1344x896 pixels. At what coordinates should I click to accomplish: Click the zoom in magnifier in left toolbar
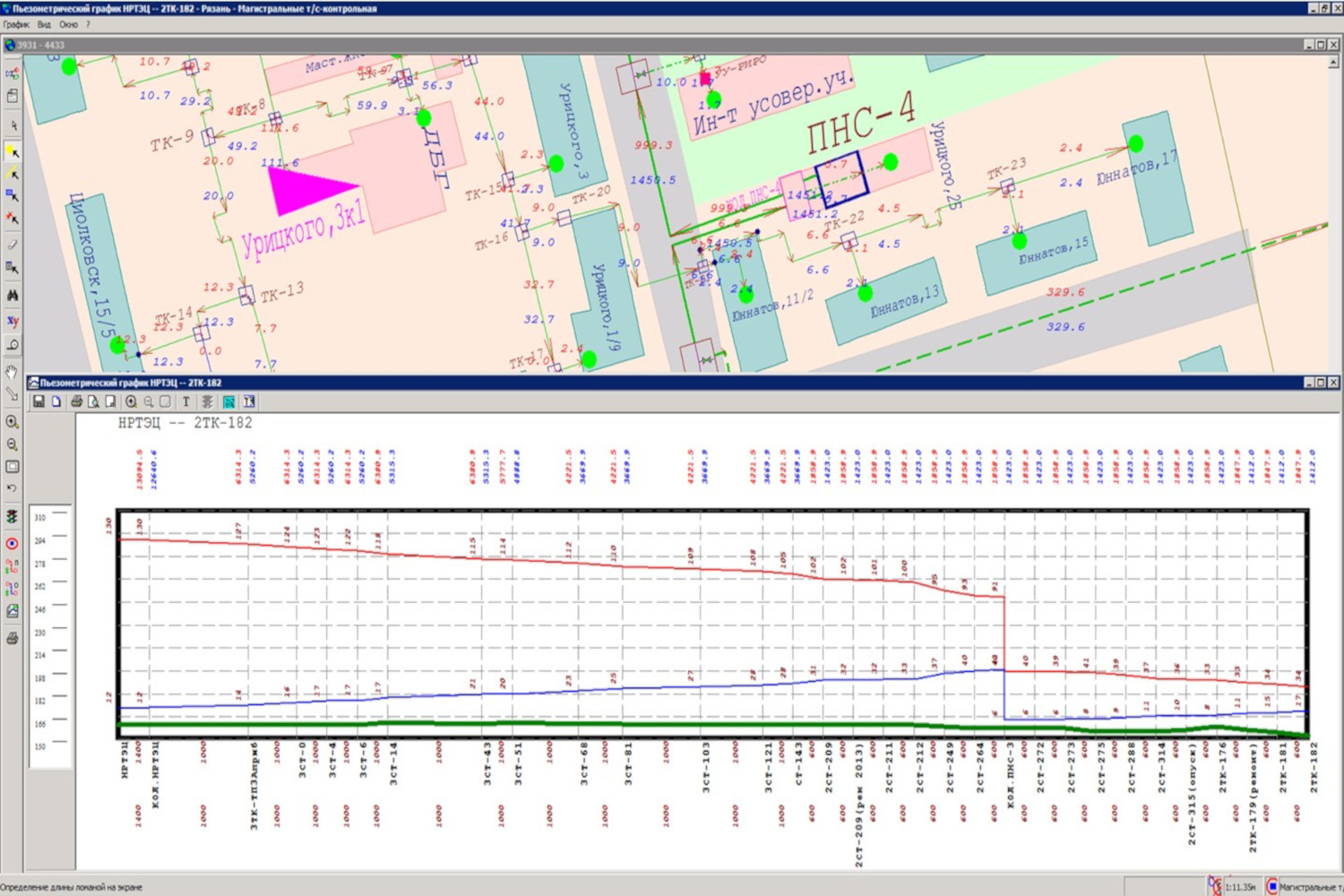pos(13,421)
